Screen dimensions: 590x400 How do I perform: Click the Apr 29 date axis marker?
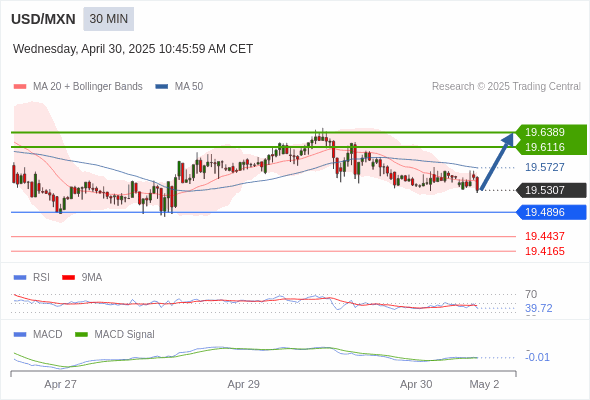pyautogui.click(x=243, y=384)
